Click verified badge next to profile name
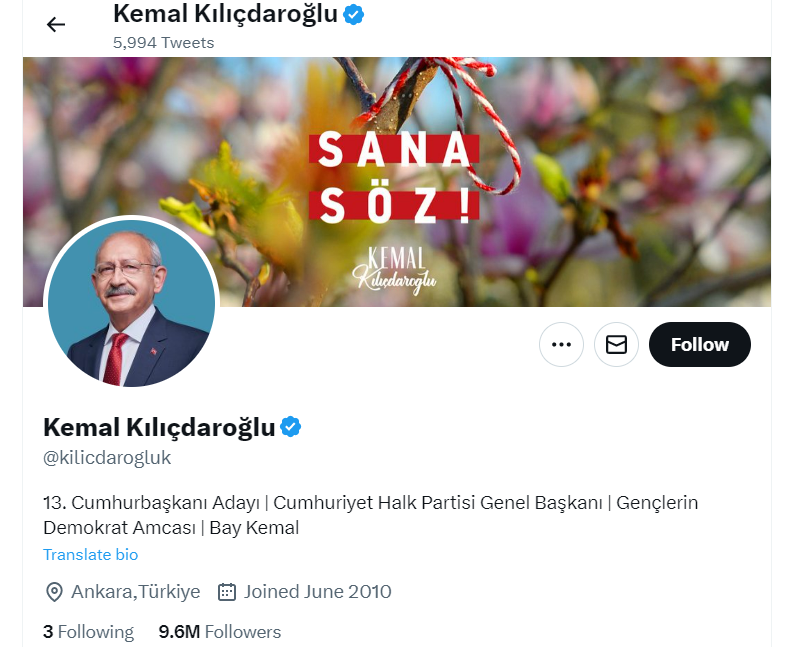This screenshot has width=791, height=647. click(x=291, y=427)
